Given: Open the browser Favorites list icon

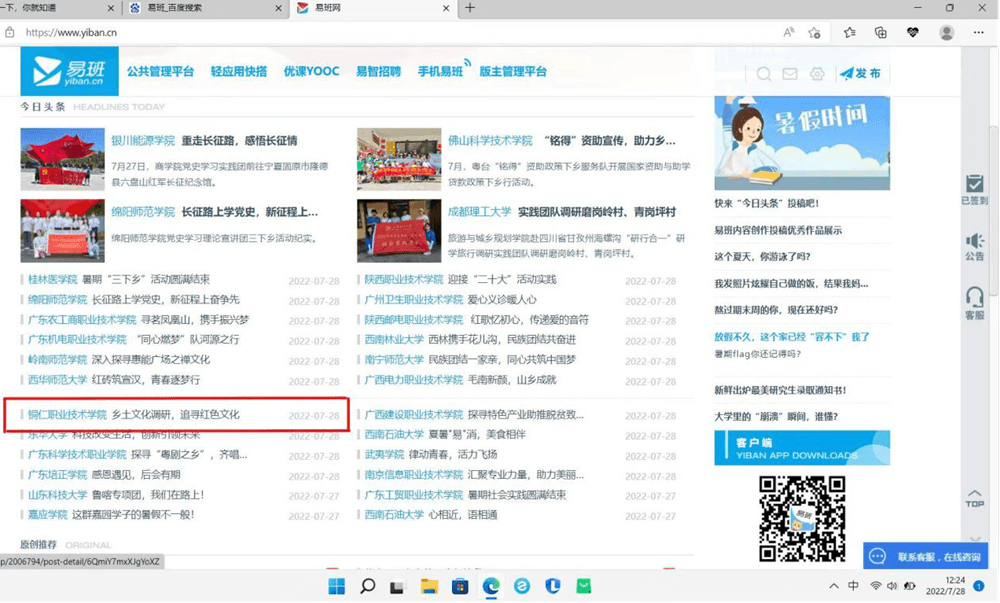Looking at the screenshot, I should [x=849, y=33].
